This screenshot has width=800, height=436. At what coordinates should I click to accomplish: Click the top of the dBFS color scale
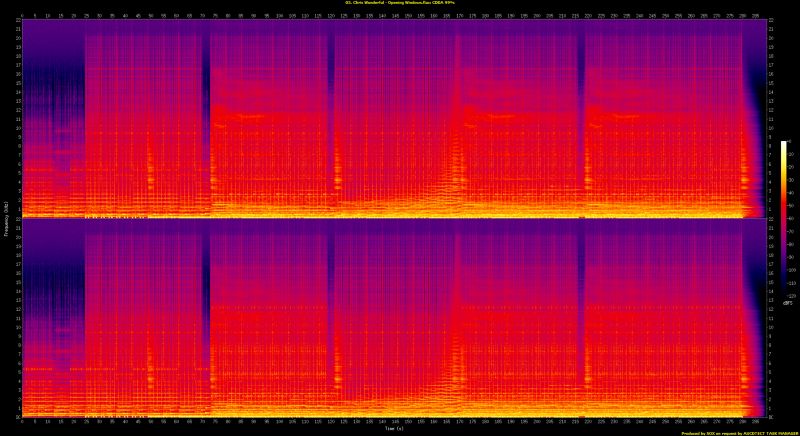(x=784, y=144)
